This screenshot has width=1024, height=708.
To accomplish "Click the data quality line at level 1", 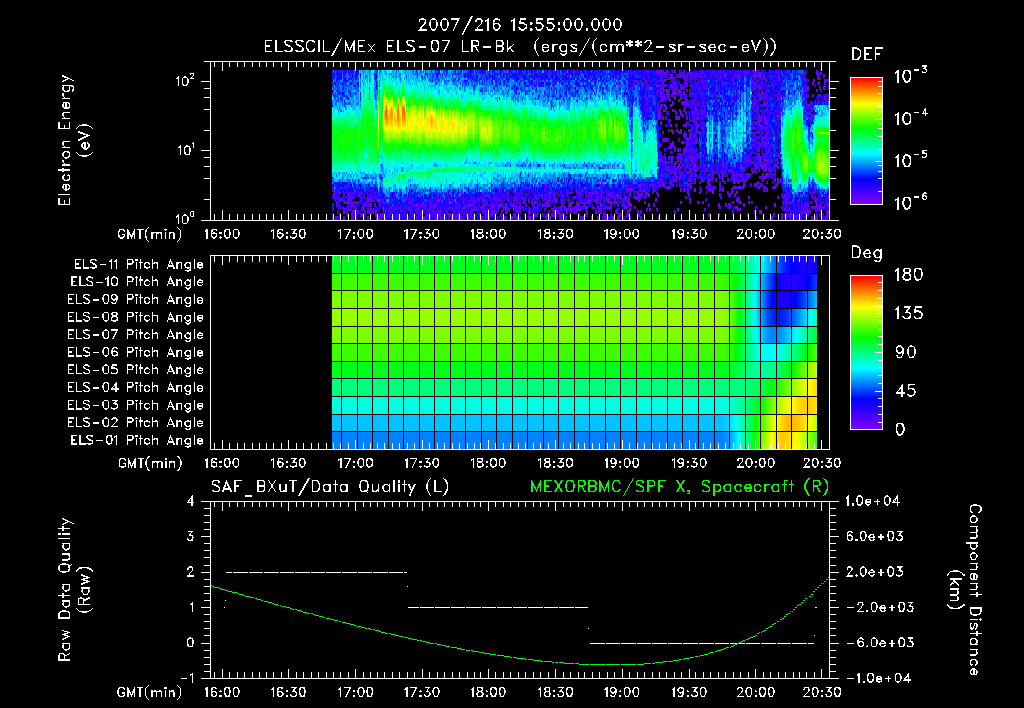I will (x=498, y=607).
